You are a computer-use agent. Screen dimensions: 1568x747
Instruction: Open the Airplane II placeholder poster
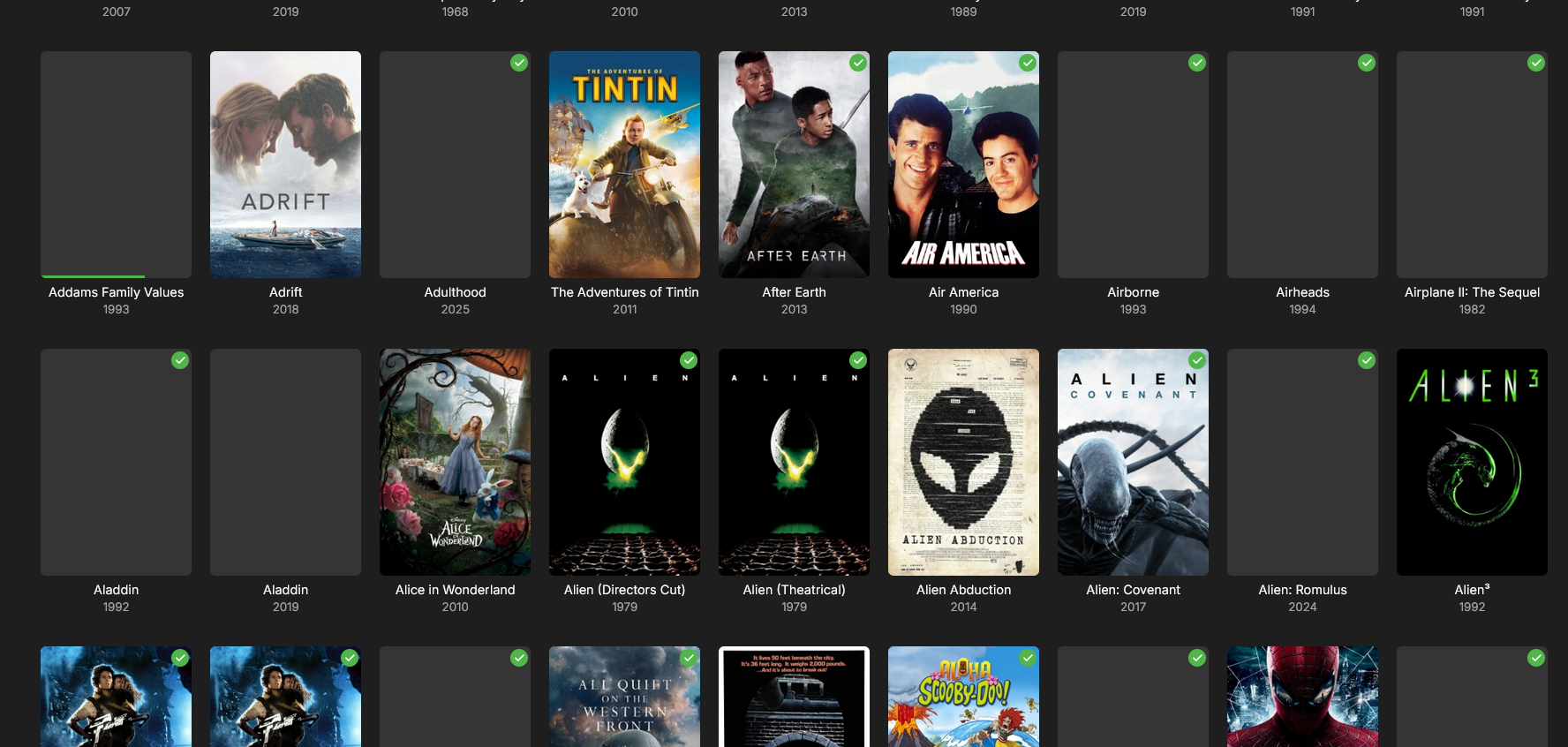click(1472, 164)
